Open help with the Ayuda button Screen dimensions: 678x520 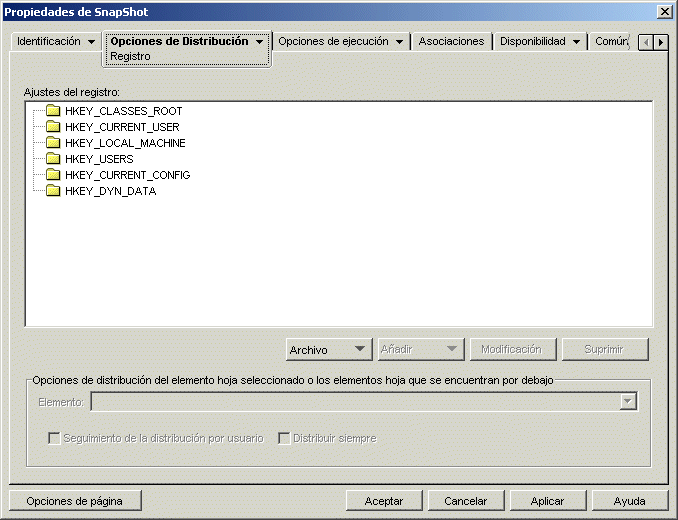click(x=630, y=501)
